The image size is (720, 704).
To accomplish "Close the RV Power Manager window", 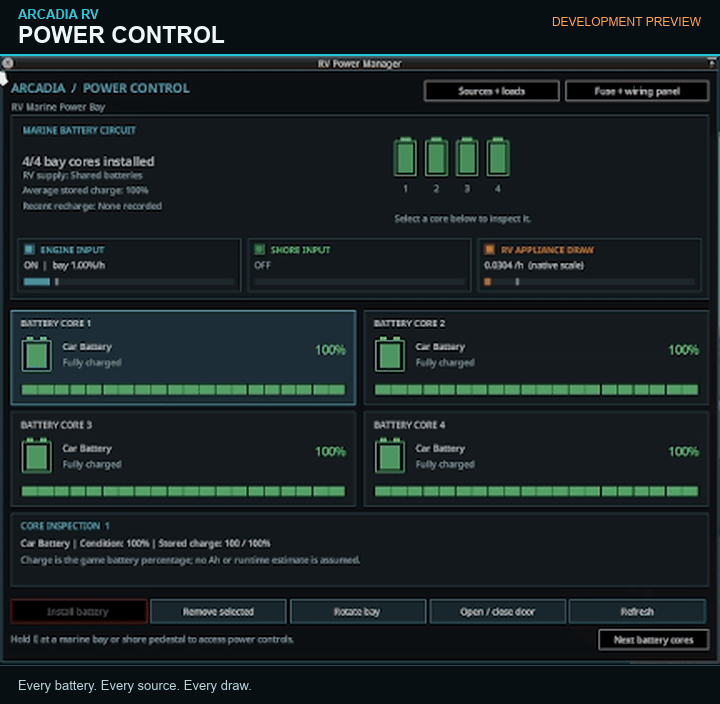I will (x=7, y=63).
